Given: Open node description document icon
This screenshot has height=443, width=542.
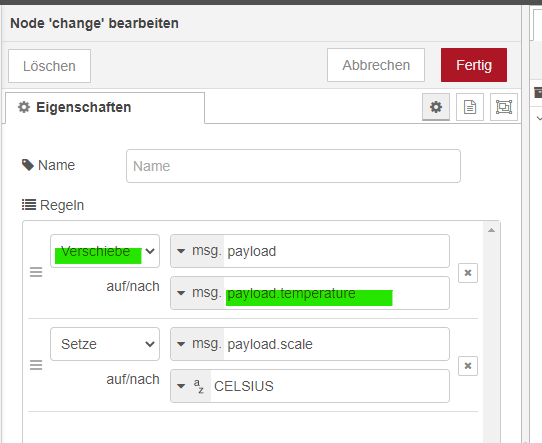Looking at the screenshot, I should coord(469,107).
